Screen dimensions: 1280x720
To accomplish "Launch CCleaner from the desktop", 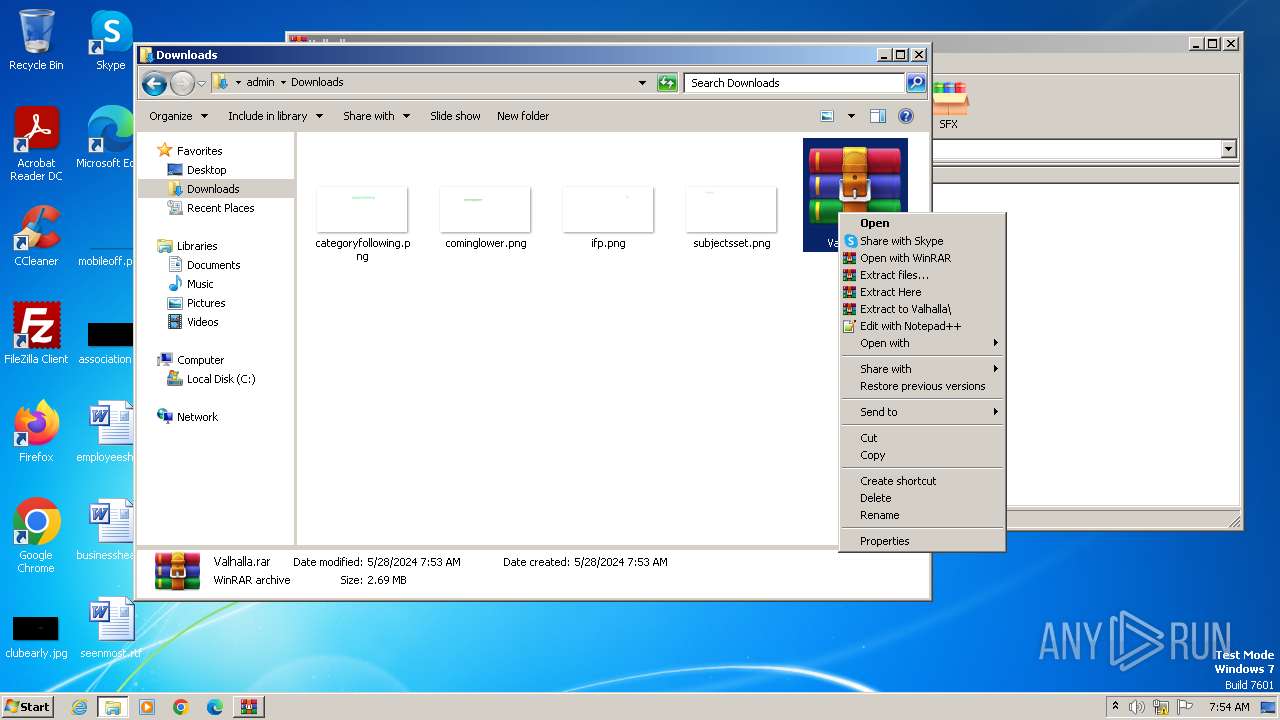I will [36, 236].
